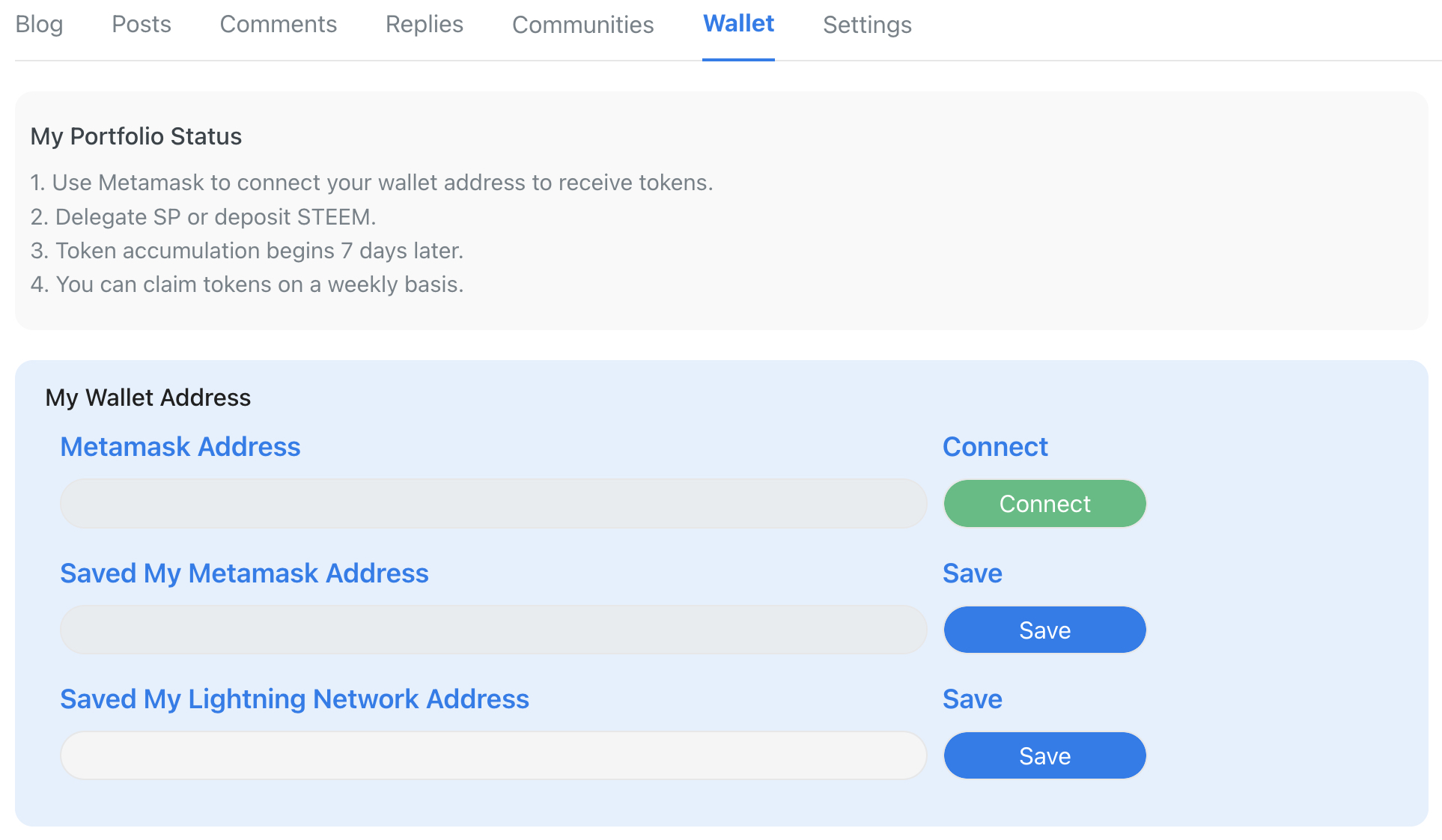Switch to the Posts tab

[142, 25]
